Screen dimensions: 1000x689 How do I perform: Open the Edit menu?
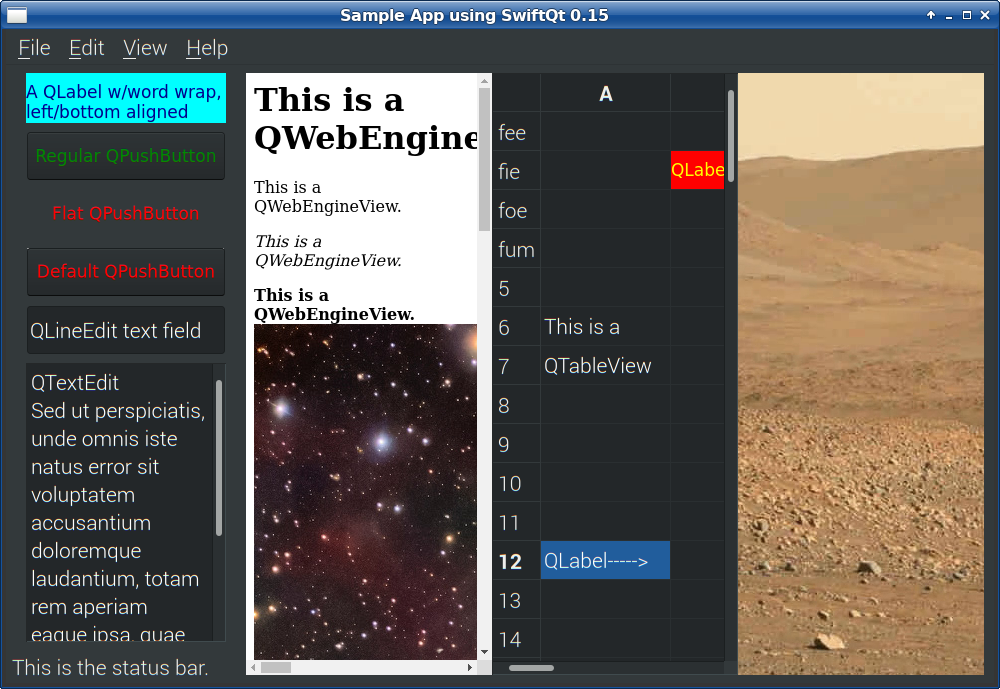click(87, 48)
